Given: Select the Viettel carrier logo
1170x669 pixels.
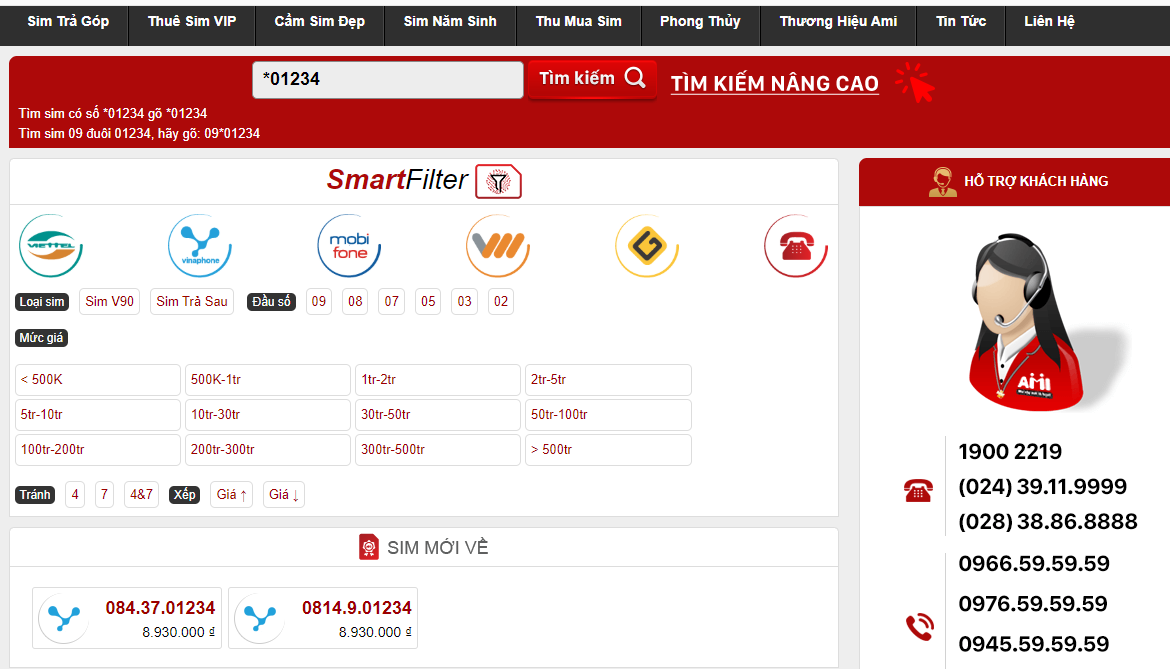Looking at the screenshot, I should (x=51, y=245).
